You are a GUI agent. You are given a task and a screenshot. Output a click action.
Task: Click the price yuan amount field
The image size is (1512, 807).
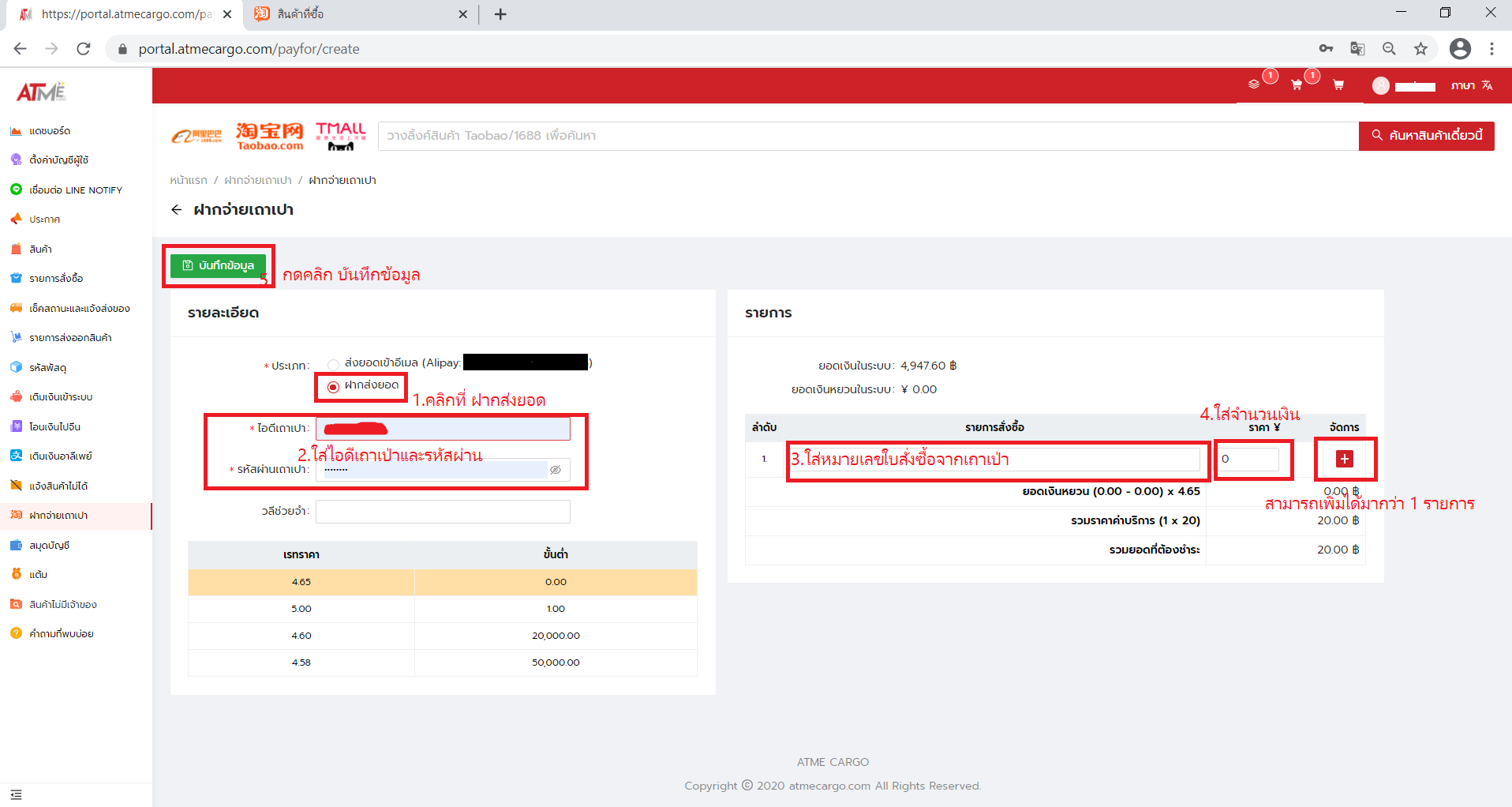(1248, 460)
